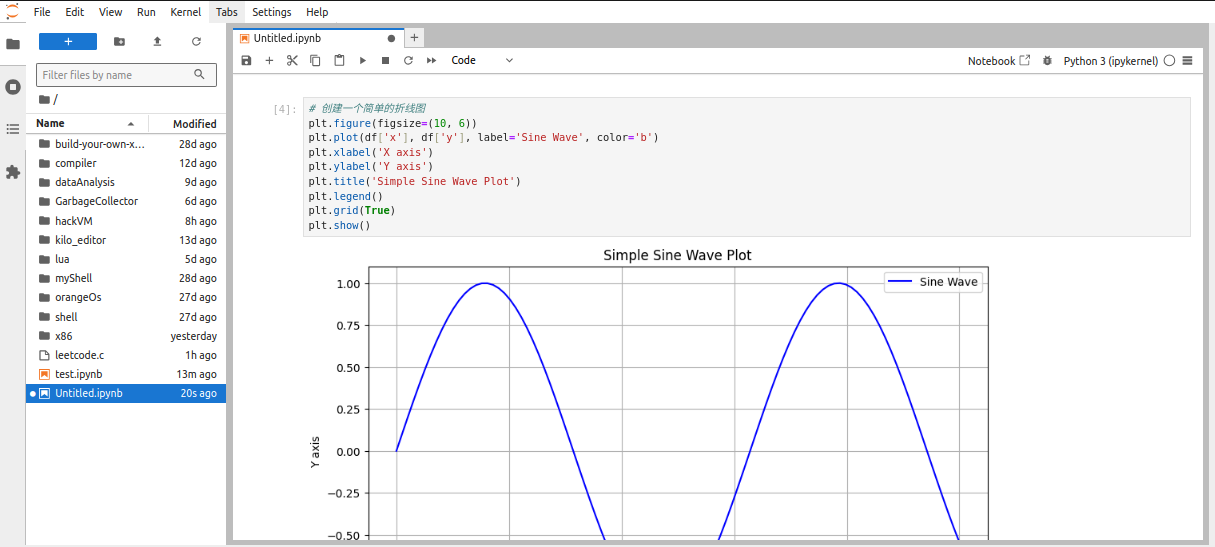Switch to the Untitled.ipynb tab

point(316,38)
